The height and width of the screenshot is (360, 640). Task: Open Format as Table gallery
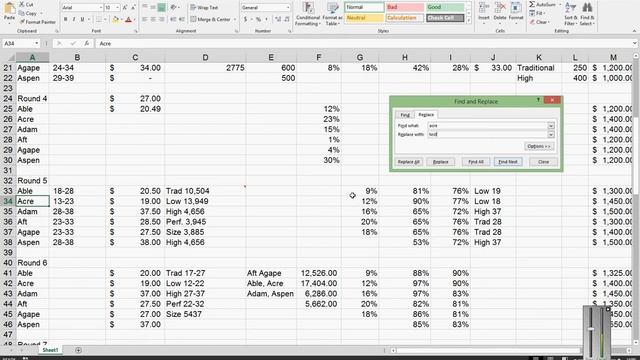pos(332,14)
